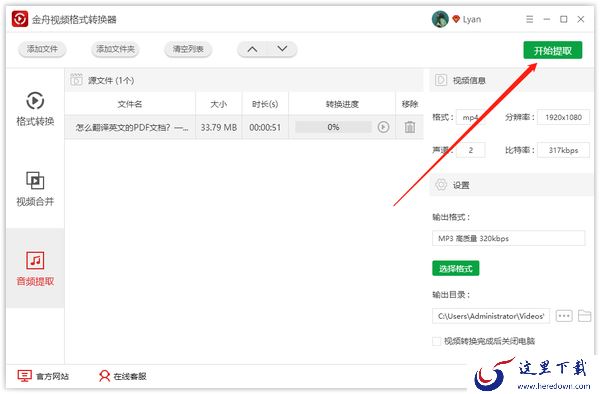Click the 清空列表 button
The height and width of the screenshot is (394, 600).
188,49
